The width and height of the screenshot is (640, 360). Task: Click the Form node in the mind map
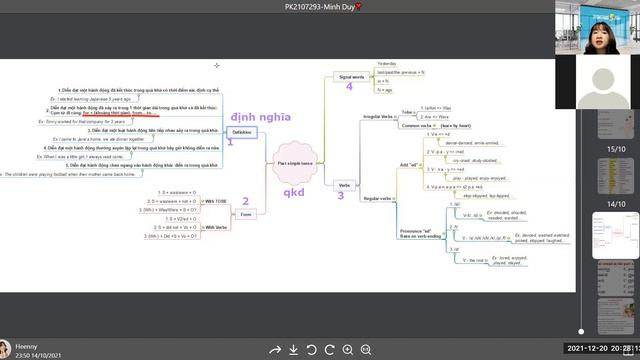point(246,214)
